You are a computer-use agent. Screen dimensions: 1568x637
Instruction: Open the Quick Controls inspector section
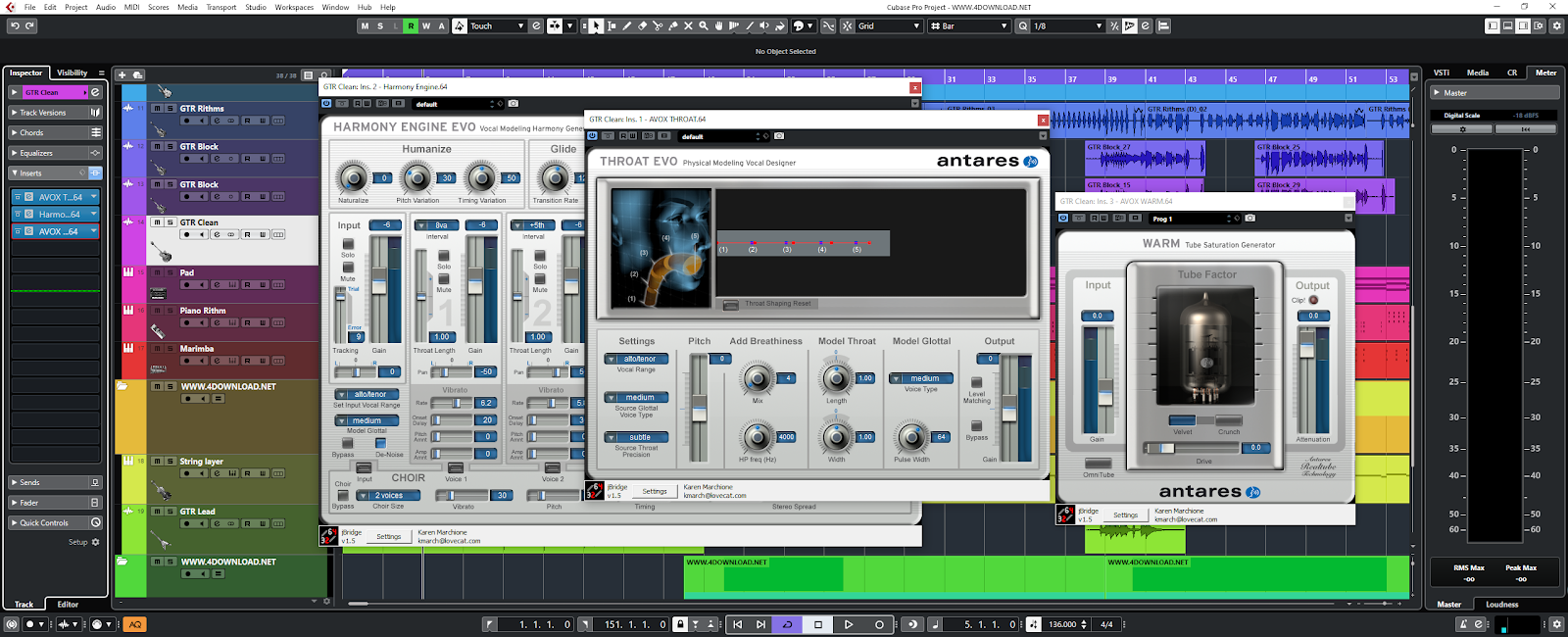(x=55, y=523)
